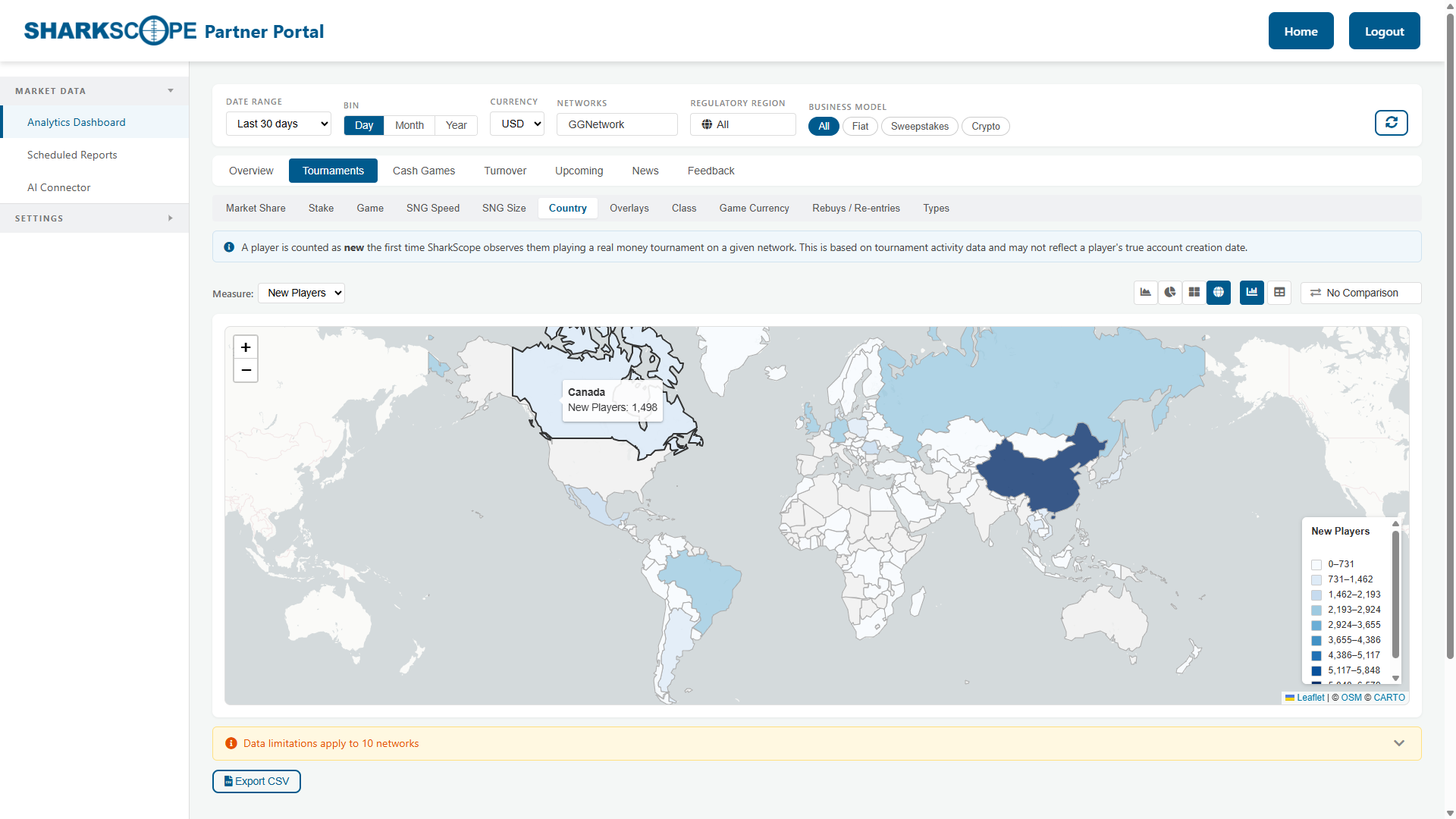
Task: Open the Upcoming tab
Action: [579, 171]
